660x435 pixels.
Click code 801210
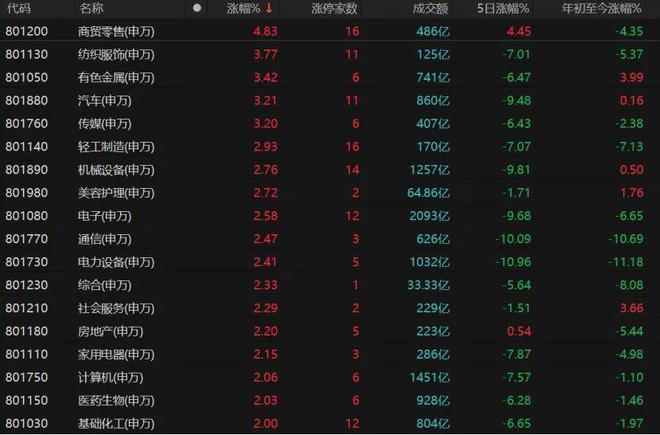coord(27,308)
